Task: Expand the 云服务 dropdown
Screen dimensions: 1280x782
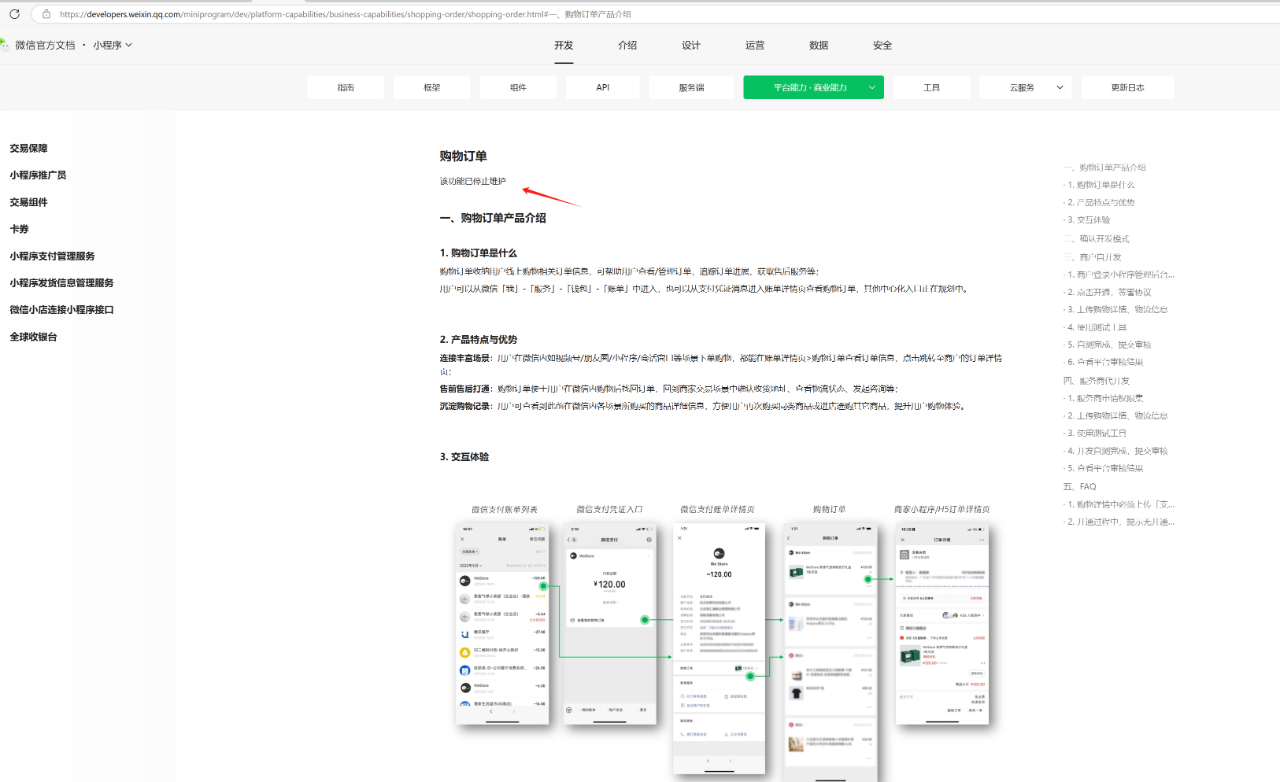Action: 1026,87
